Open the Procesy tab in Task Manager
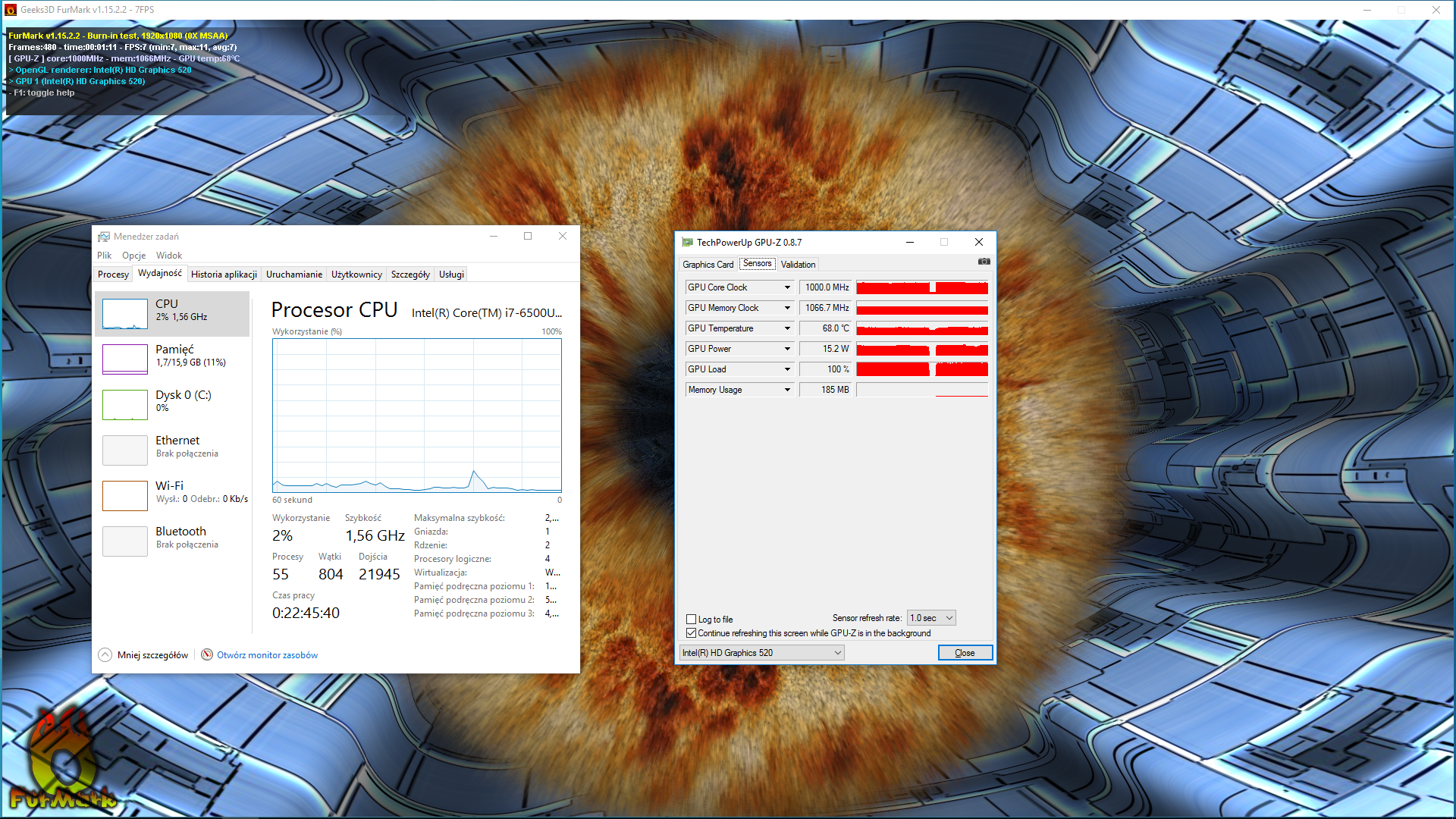 (113, 275)
